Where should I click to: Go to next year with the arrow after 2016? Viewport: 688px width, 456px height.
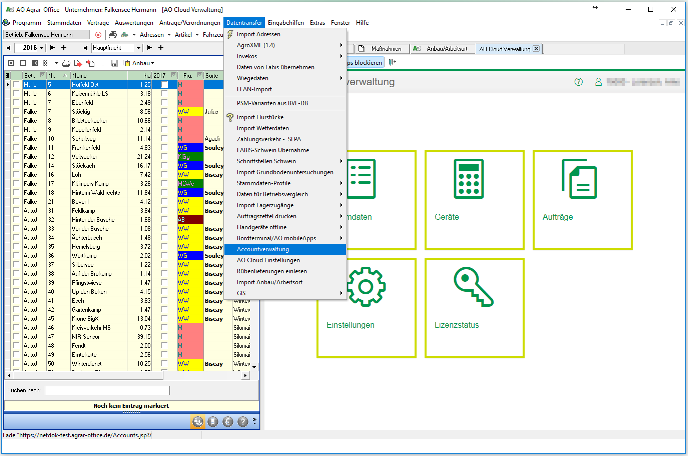[x=53, y=47]
